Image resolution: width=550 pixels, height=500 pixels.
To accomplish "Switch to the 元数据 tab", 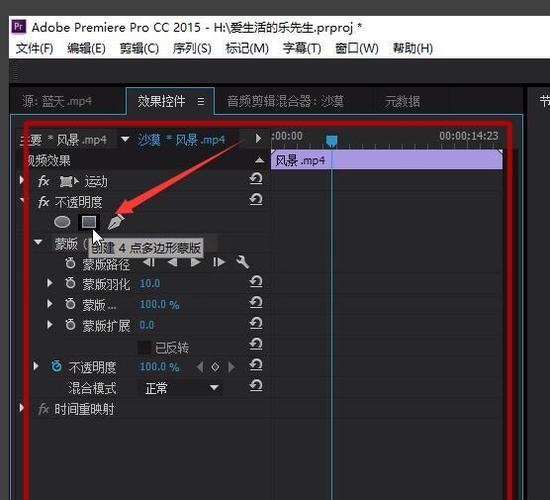I will click(402, 101).
